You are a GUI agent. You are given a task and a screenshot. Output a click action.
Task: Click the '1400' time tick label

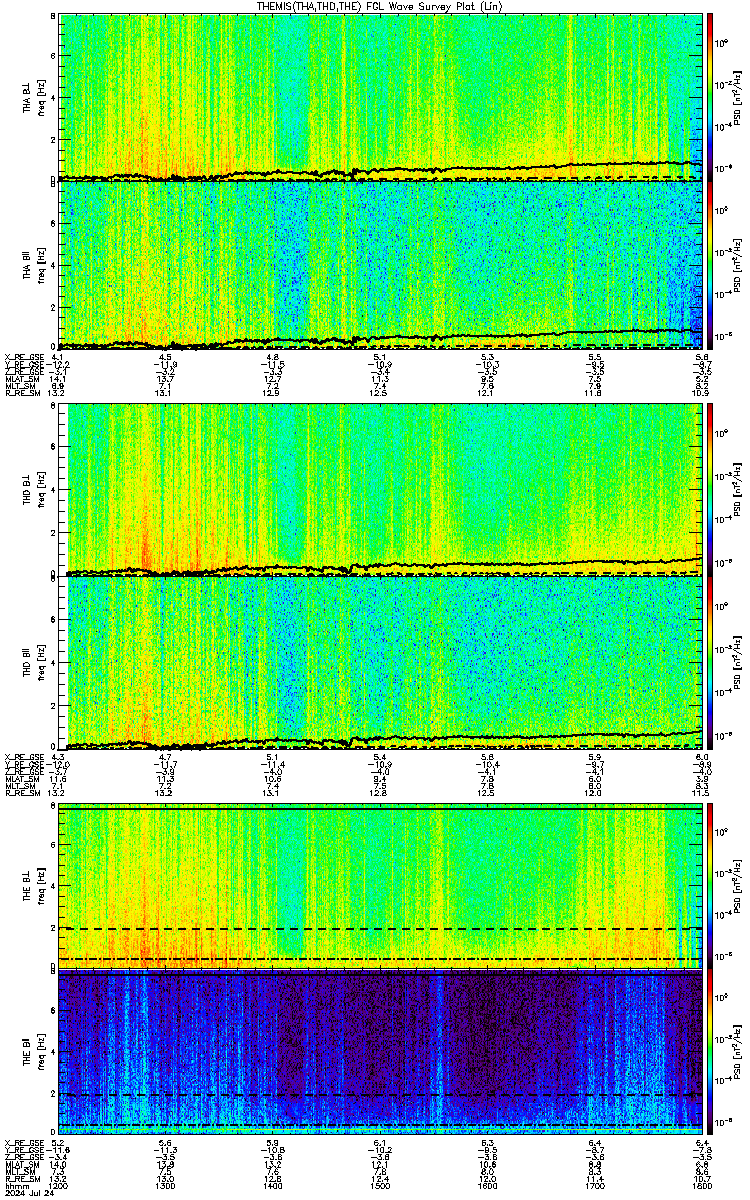(x=273, y=1186)
